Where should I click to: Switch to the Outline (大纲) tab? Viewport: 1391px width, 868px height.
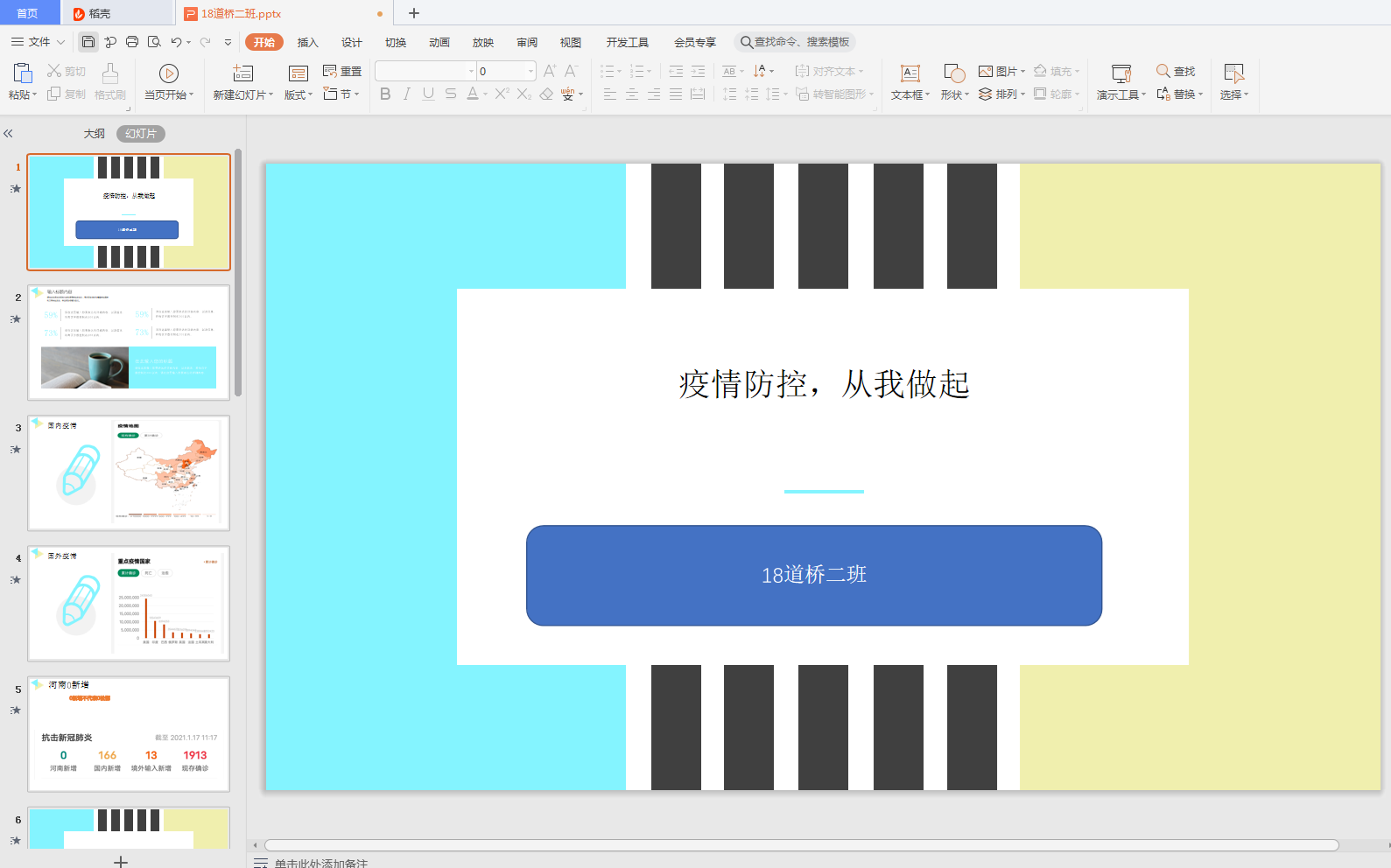94,134
